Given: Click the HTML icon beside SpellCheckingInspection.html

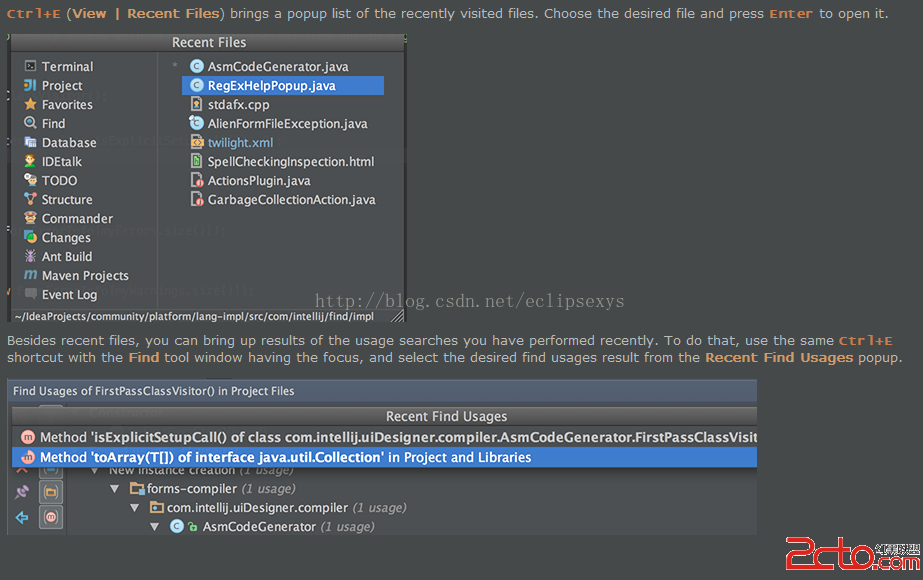Looking at the screenshot, I should point(197,161).
